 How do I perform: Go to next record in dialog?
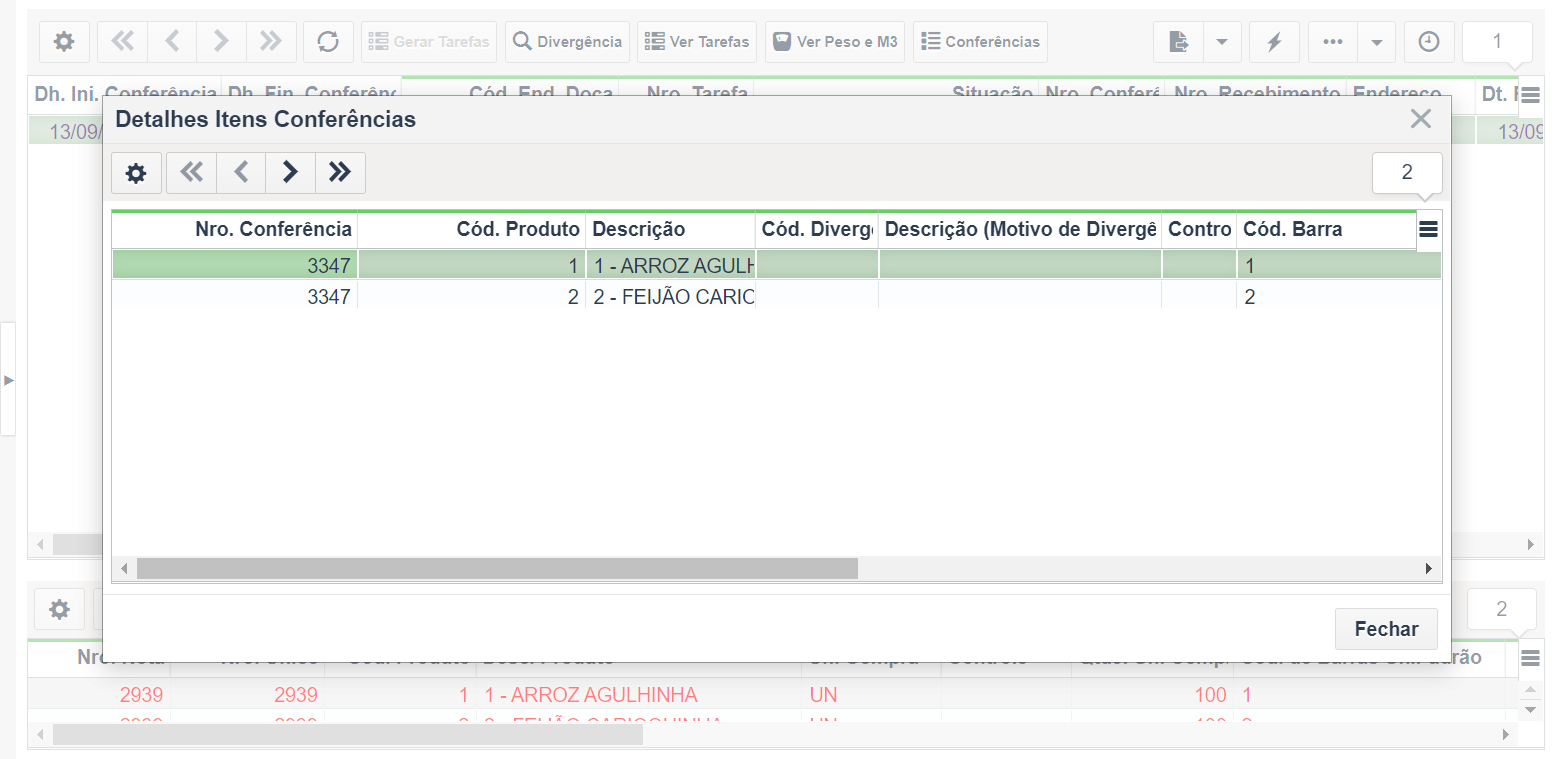[290, 173]
